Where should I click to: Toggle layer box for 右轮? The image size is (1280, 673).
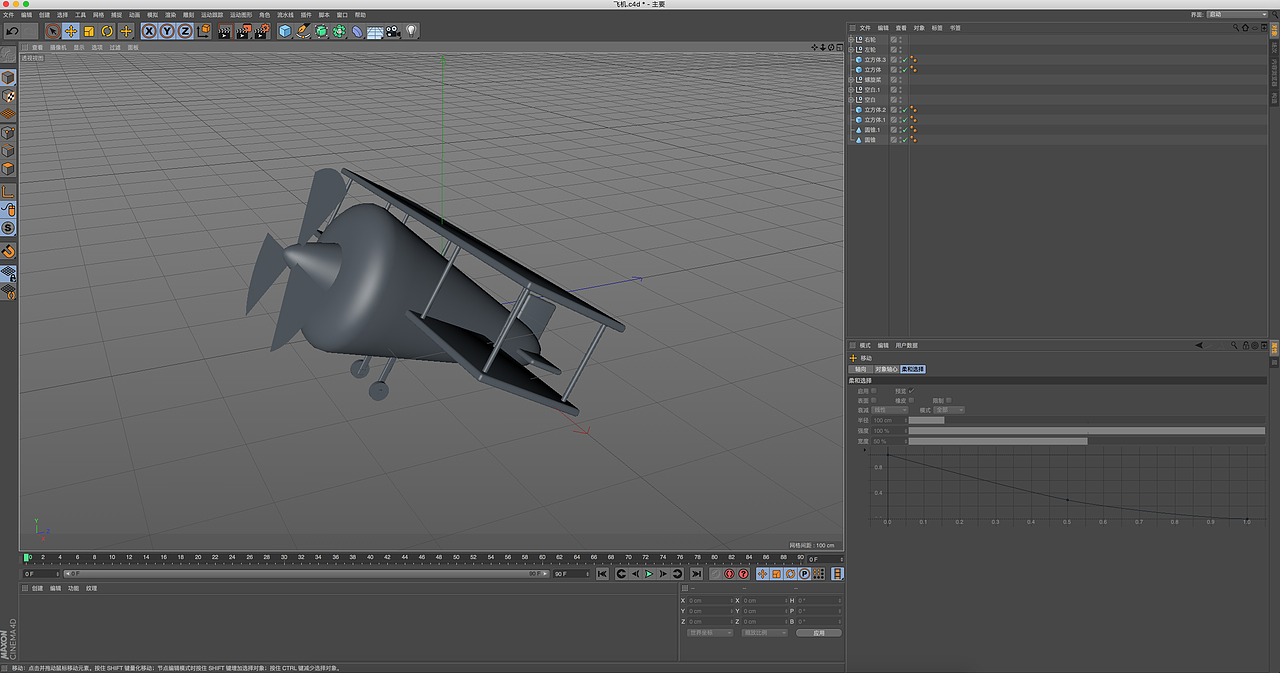coord(894,39)
